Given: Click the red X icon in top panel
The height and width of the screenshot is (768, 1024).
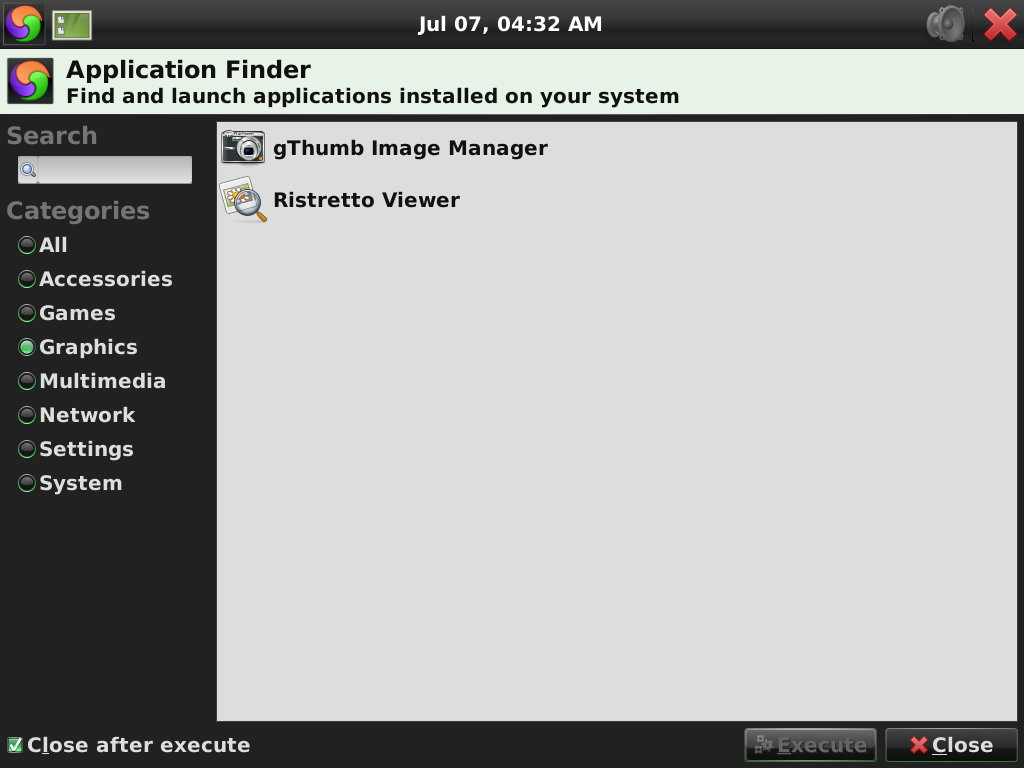Looking at the screenshot, I should [1000, 24].
